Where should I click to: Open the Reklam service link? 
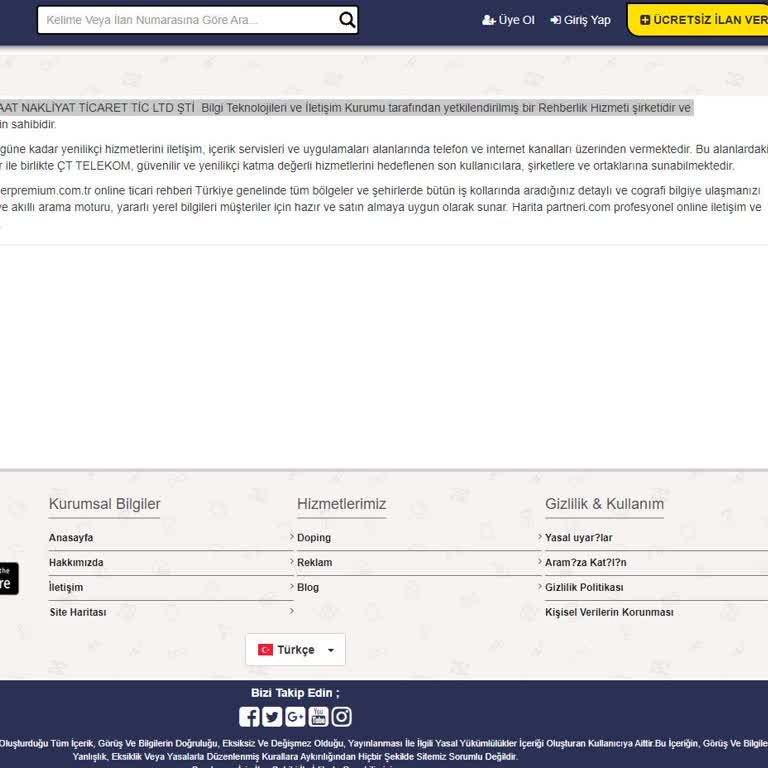314,562
